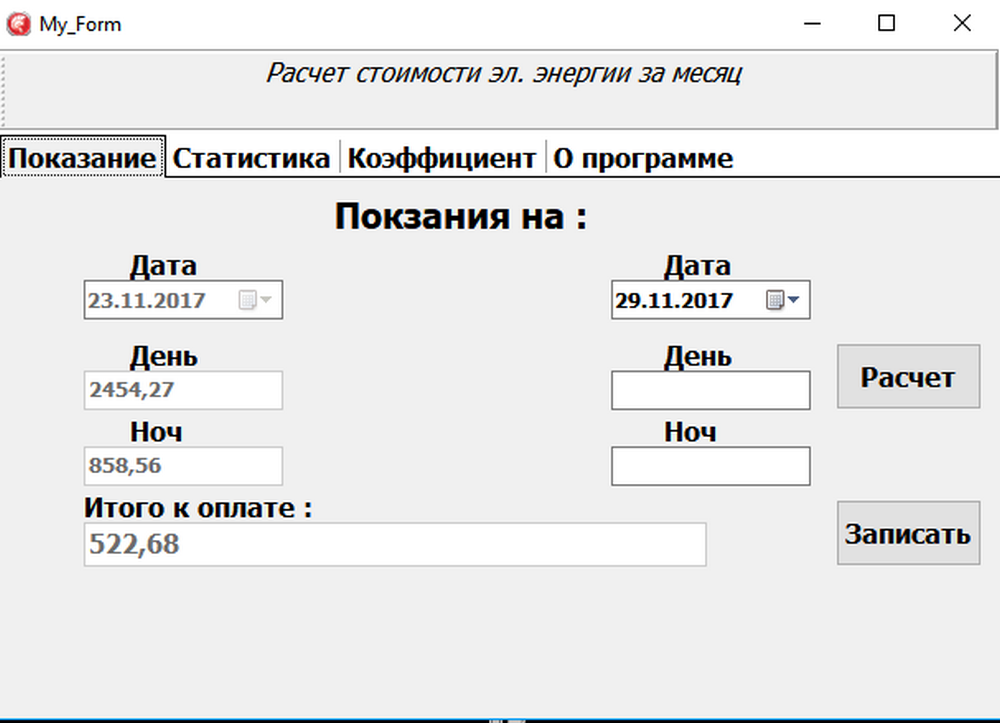Image resolution: width=1000 pixels, height=723 pixels.
Task: Focus the empty Ноч field on the right
Action: point(710,466)
